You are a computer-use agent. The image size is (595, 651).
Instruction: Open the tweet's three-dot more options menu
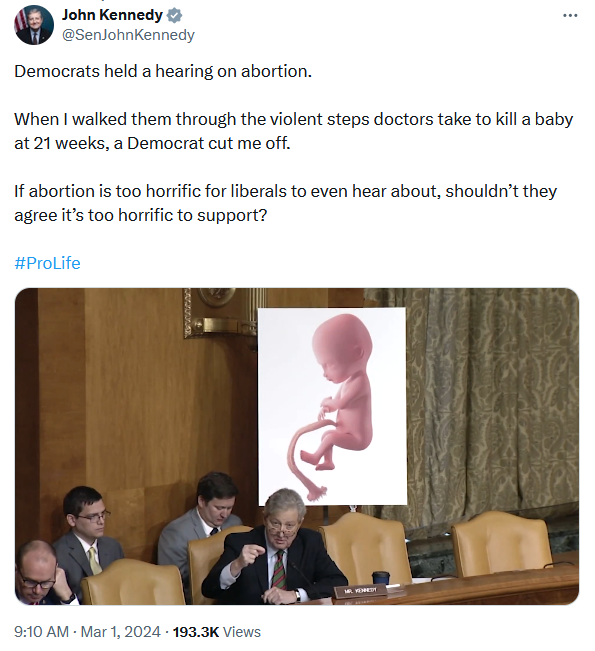[x=570, y=15]
